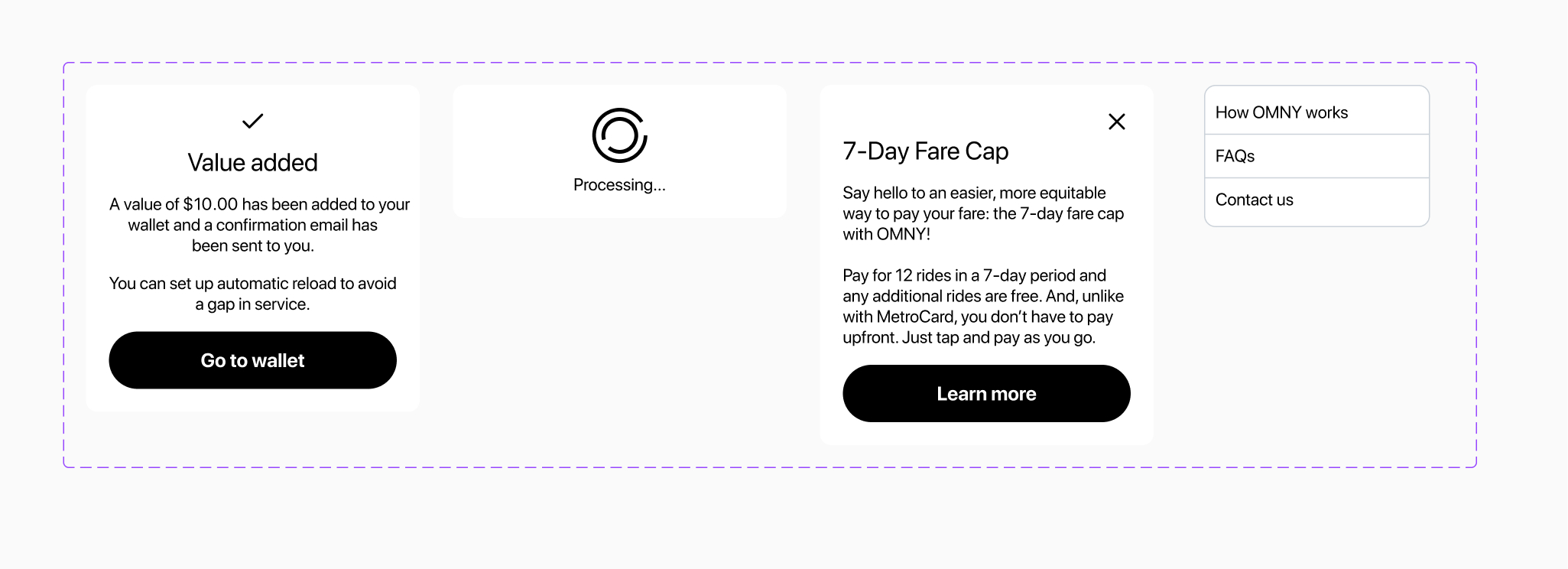
Task: Click the 7-Day Fare Cap title
Action: 925,151
